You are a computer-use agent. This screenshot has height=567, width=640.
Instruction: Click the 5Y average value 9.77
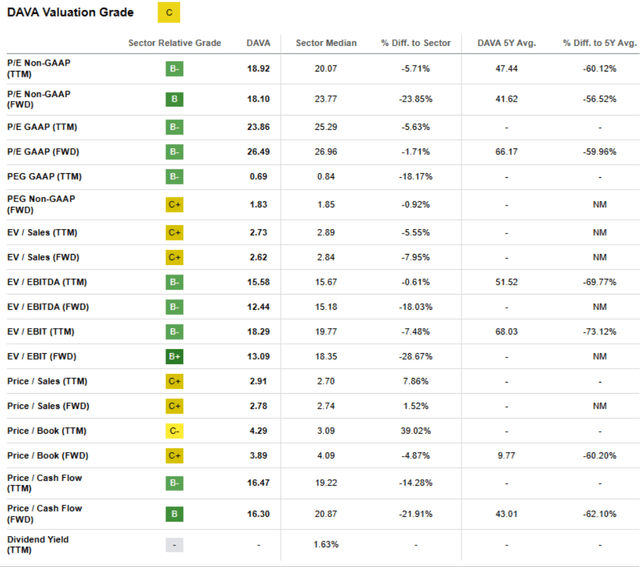pyautogui.click(x=507, y=456)
